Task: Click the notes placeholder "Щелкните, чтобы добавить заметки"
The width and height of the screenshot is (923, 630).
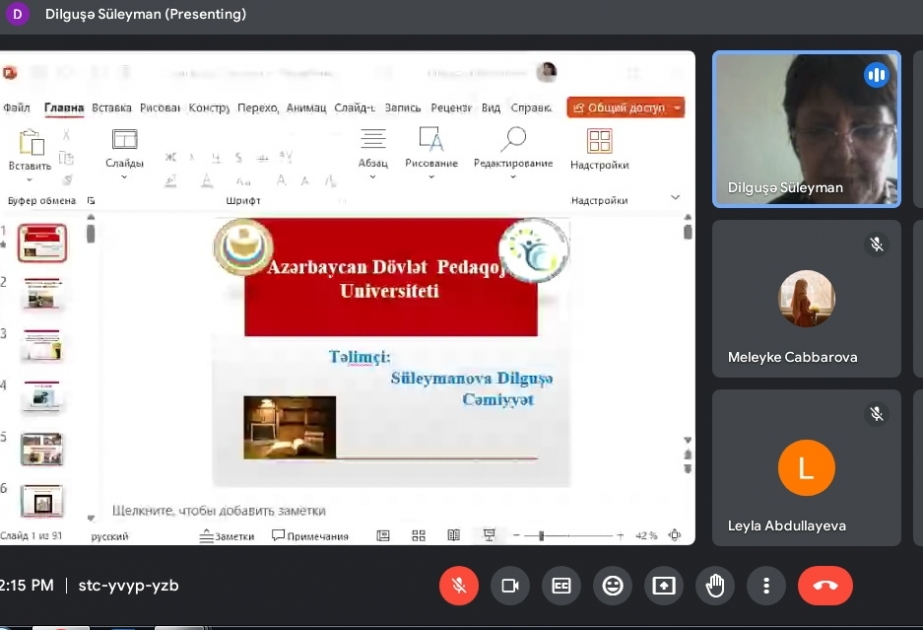Action: [219, 510]
